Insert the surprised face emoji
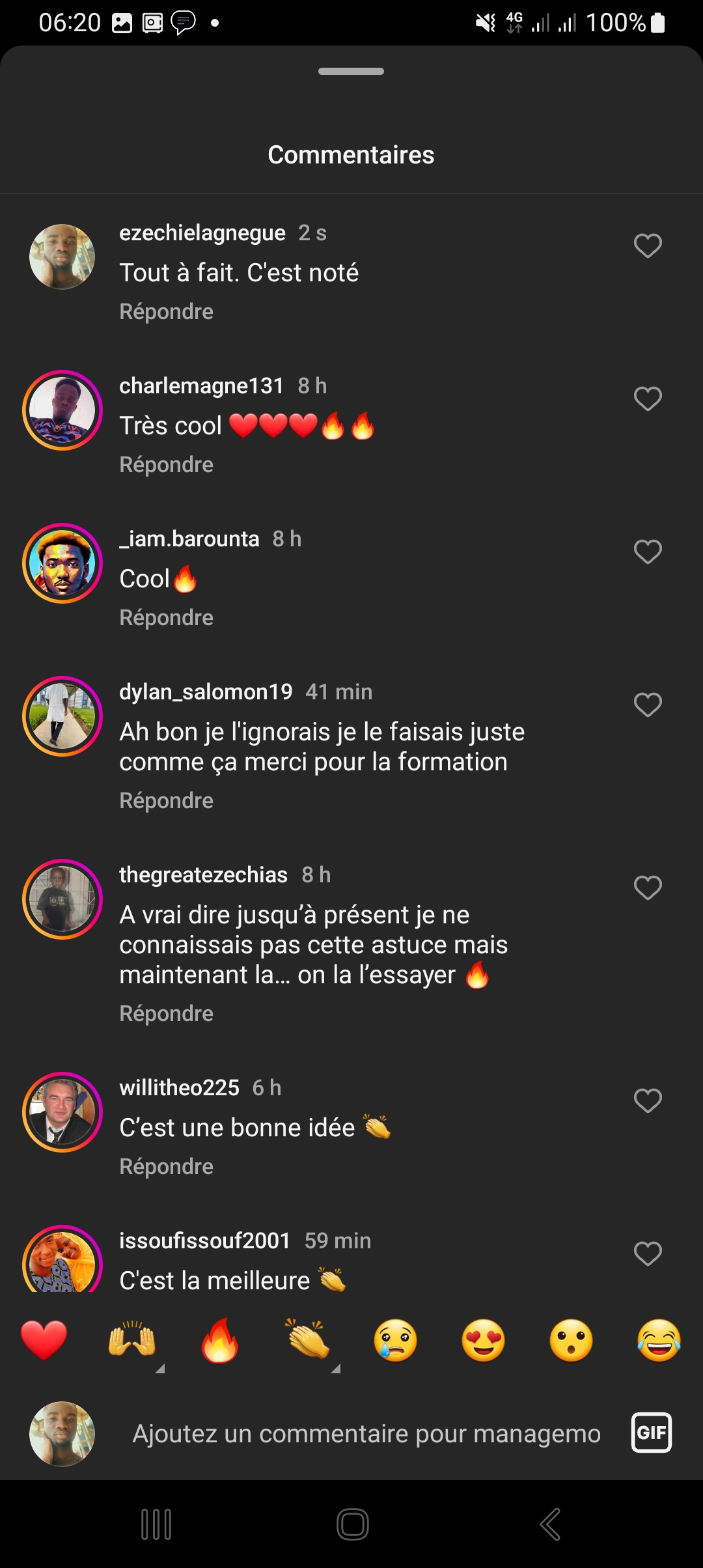The width and height of the screenshot is (703, 1568). click(x=572, y=1341)
